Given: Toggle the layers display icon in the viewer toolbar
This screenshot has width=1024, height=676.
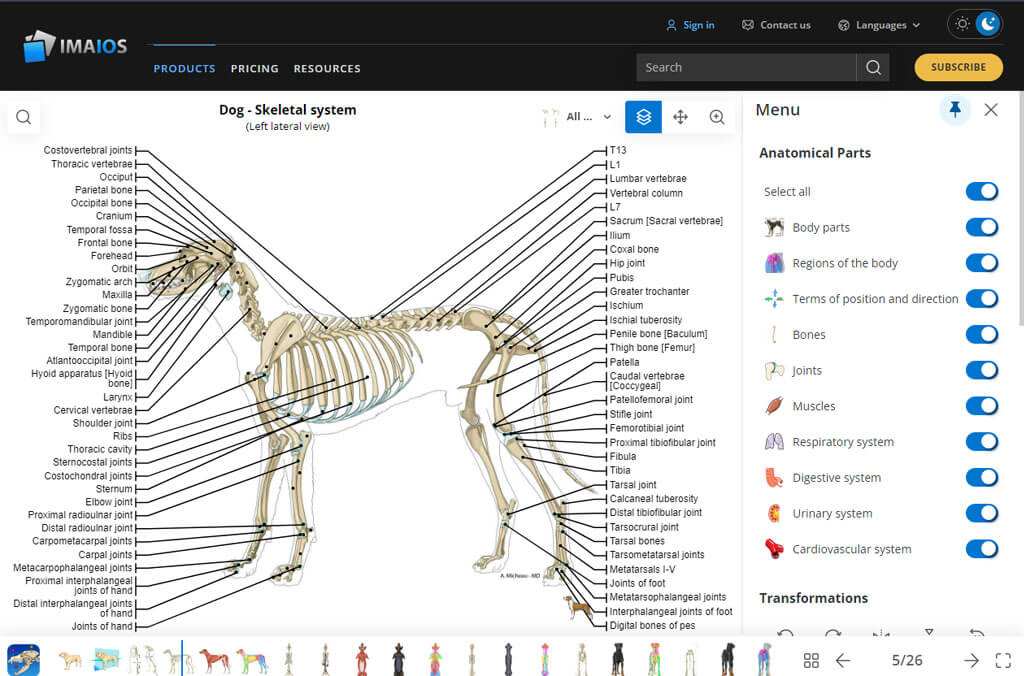Looking at the screenshot, I should 643,117.
